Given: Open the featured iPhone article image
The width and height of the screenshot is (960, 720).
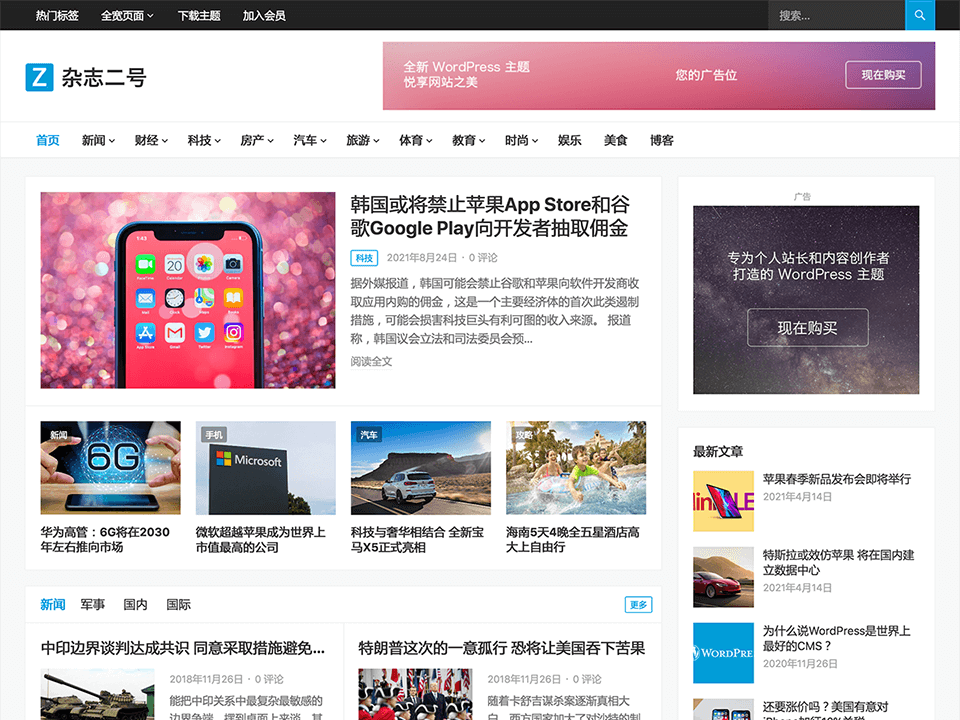Looking at the screenshot, I should coord(188,290).
